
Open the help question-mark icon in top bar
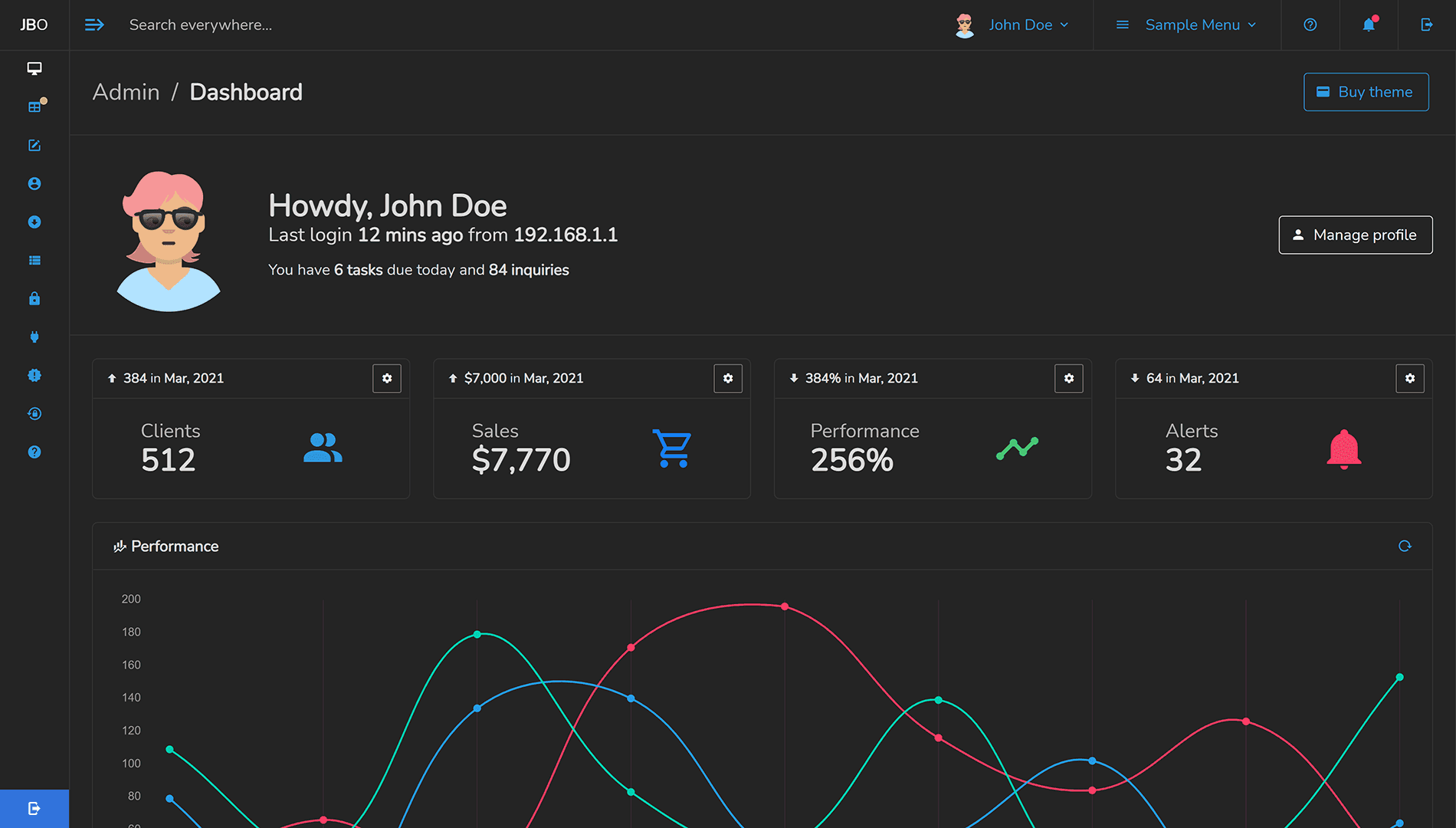point(1310,25)
